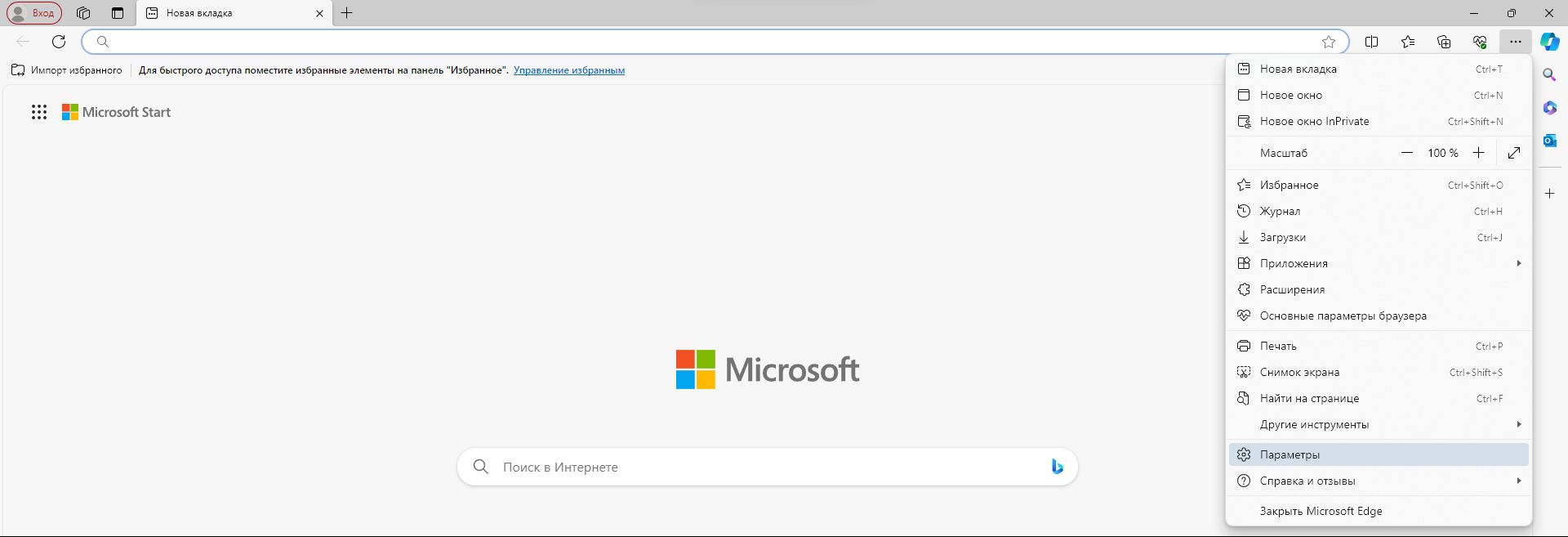Open Журнал from the menu
Viewport: 1568px width, 537px height.
[1281, 211]
